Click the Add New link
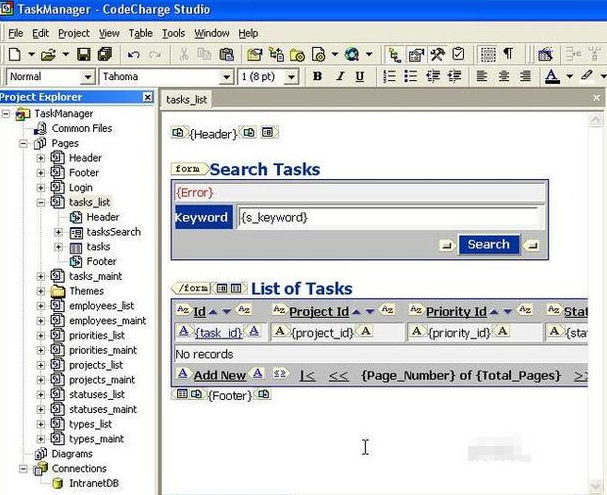607x495 pixels. tap(219, 375)
